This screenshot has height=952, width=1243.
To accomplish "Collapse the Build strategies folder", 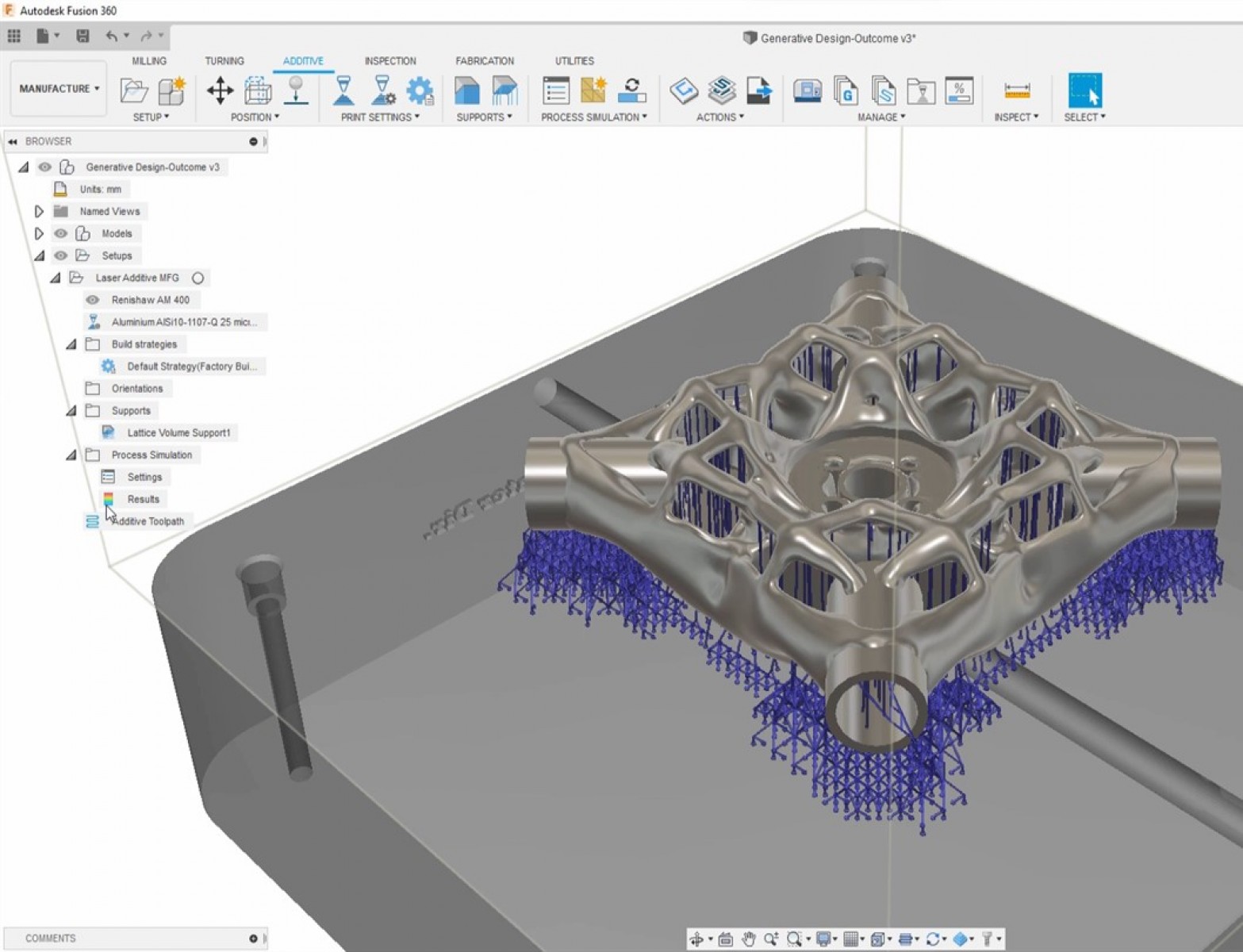I will coord(71,344).
